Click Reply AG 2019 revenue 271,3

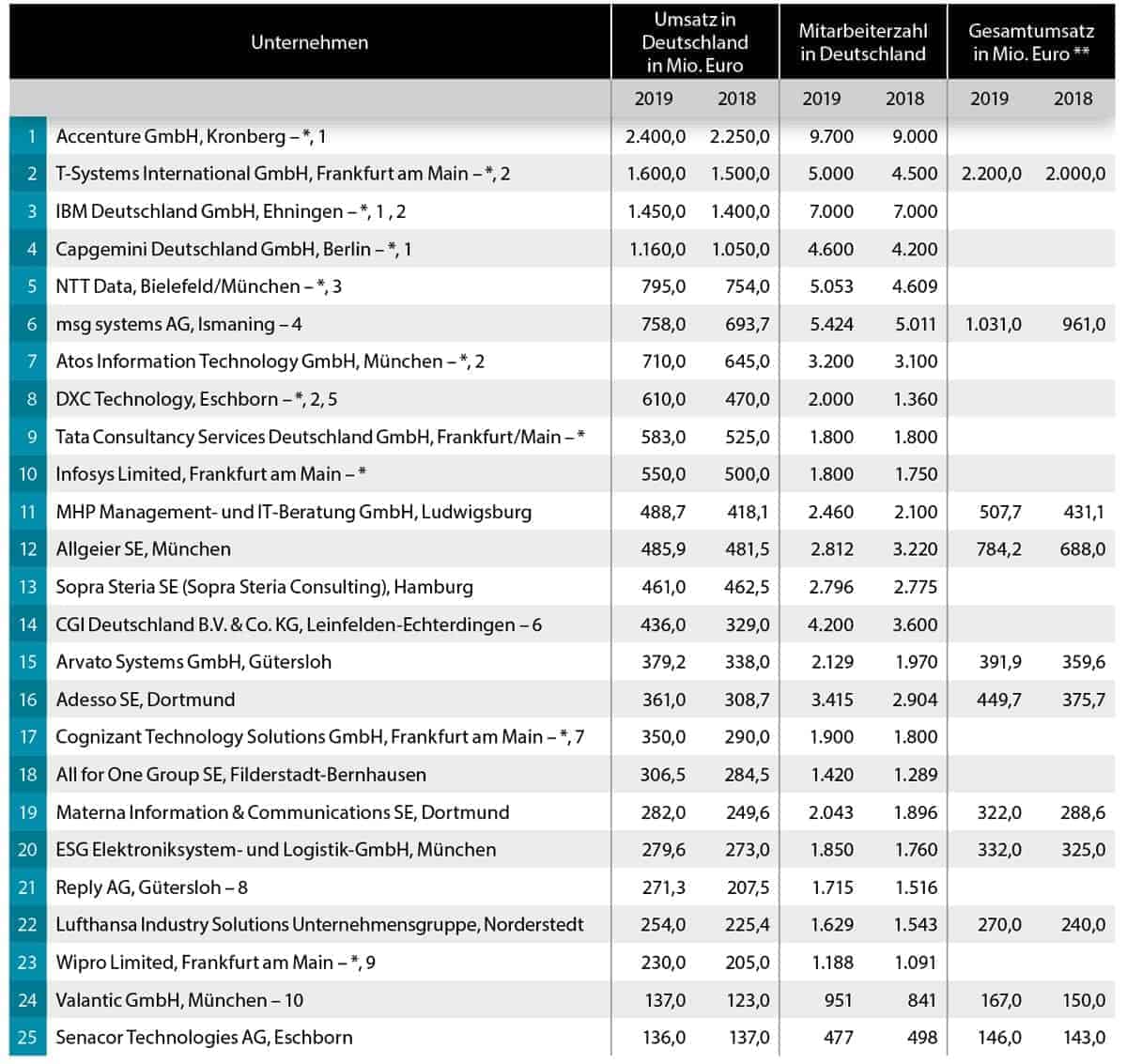(664, 887)
